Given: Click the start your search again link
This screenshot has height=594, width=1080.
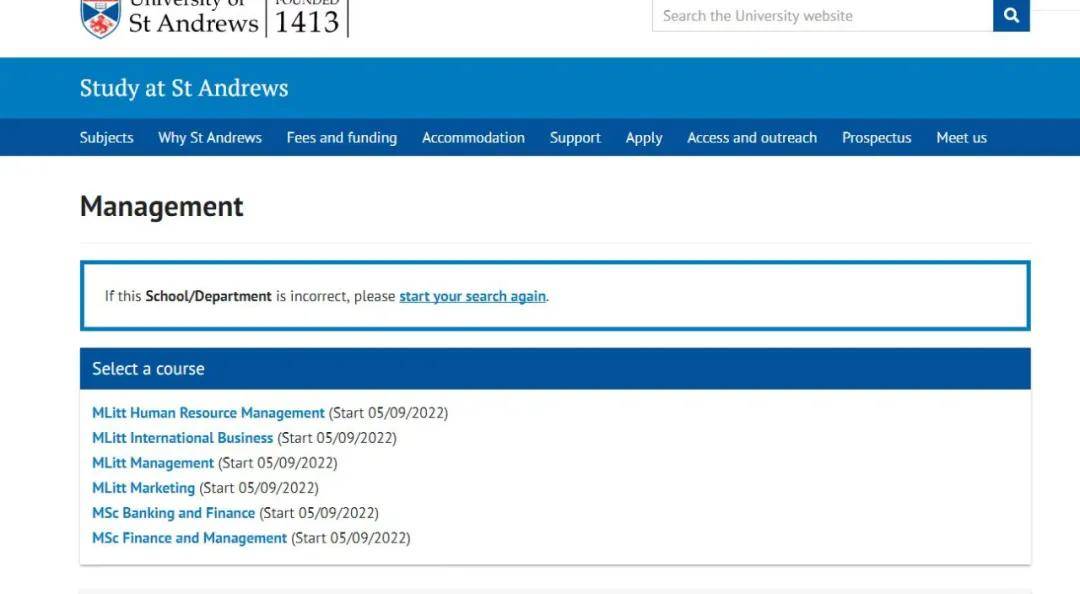Looking at the screenshot, I should 472,296.
